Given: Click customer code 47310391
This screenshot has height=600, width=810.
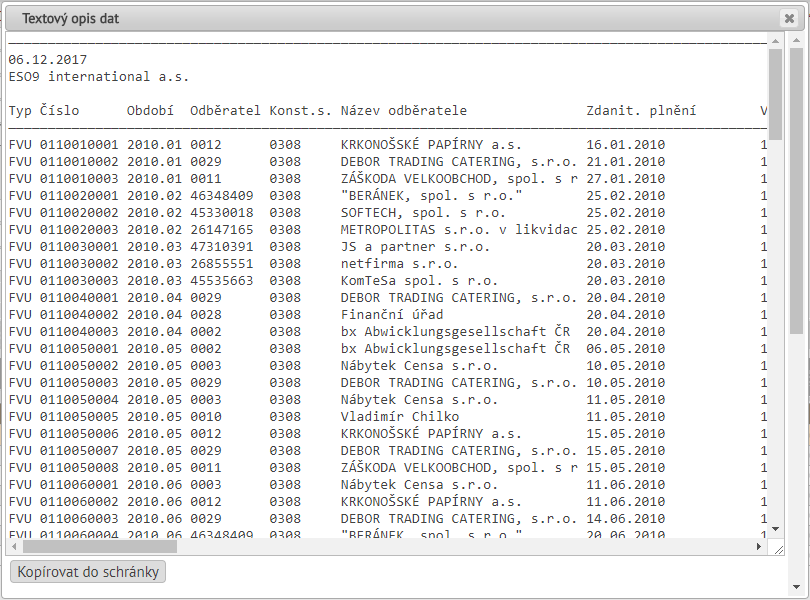Looking at the screenshot, I should click(x=222, y=247).
